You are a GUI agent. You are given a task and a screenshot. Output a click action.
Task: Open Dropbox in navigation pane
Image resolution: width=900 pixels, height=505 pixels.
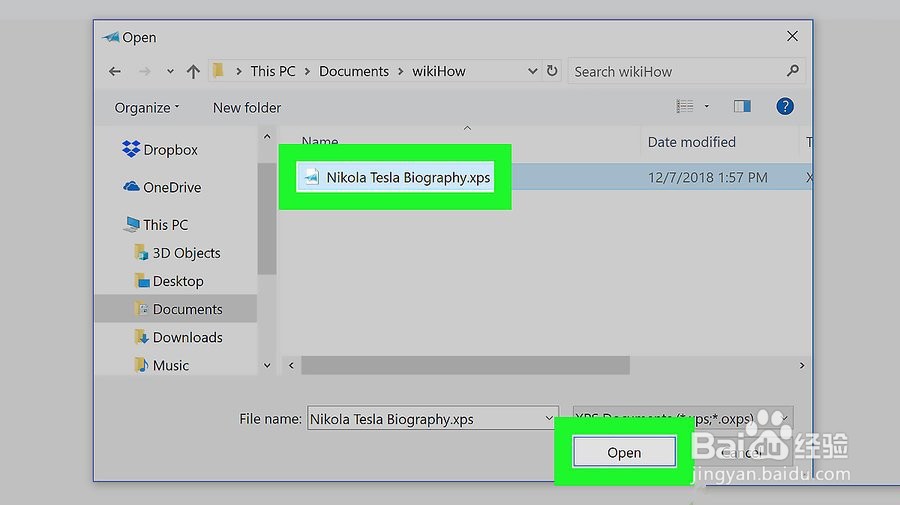170,150
